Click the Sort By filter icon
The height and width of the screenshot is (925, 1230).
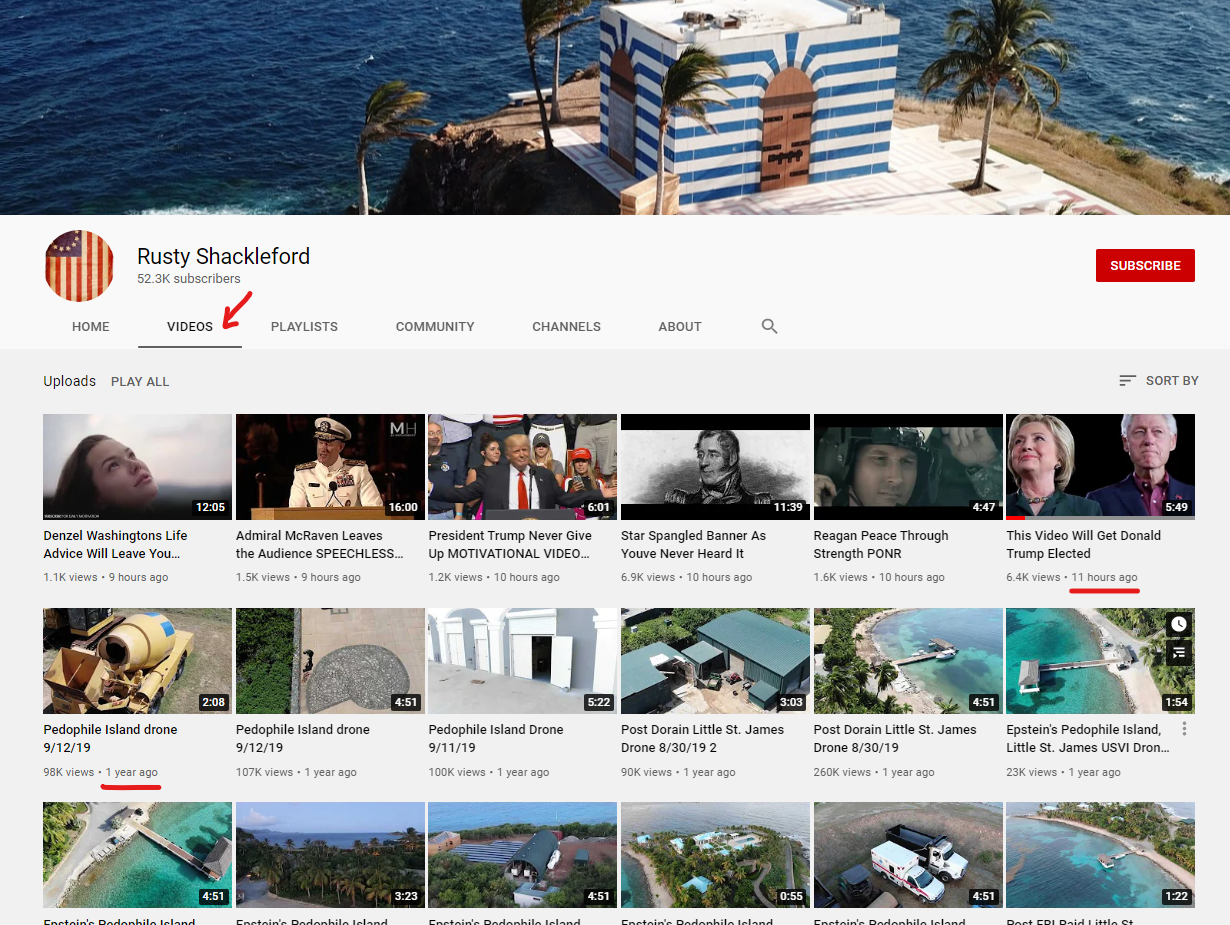tap(1128, 381)
